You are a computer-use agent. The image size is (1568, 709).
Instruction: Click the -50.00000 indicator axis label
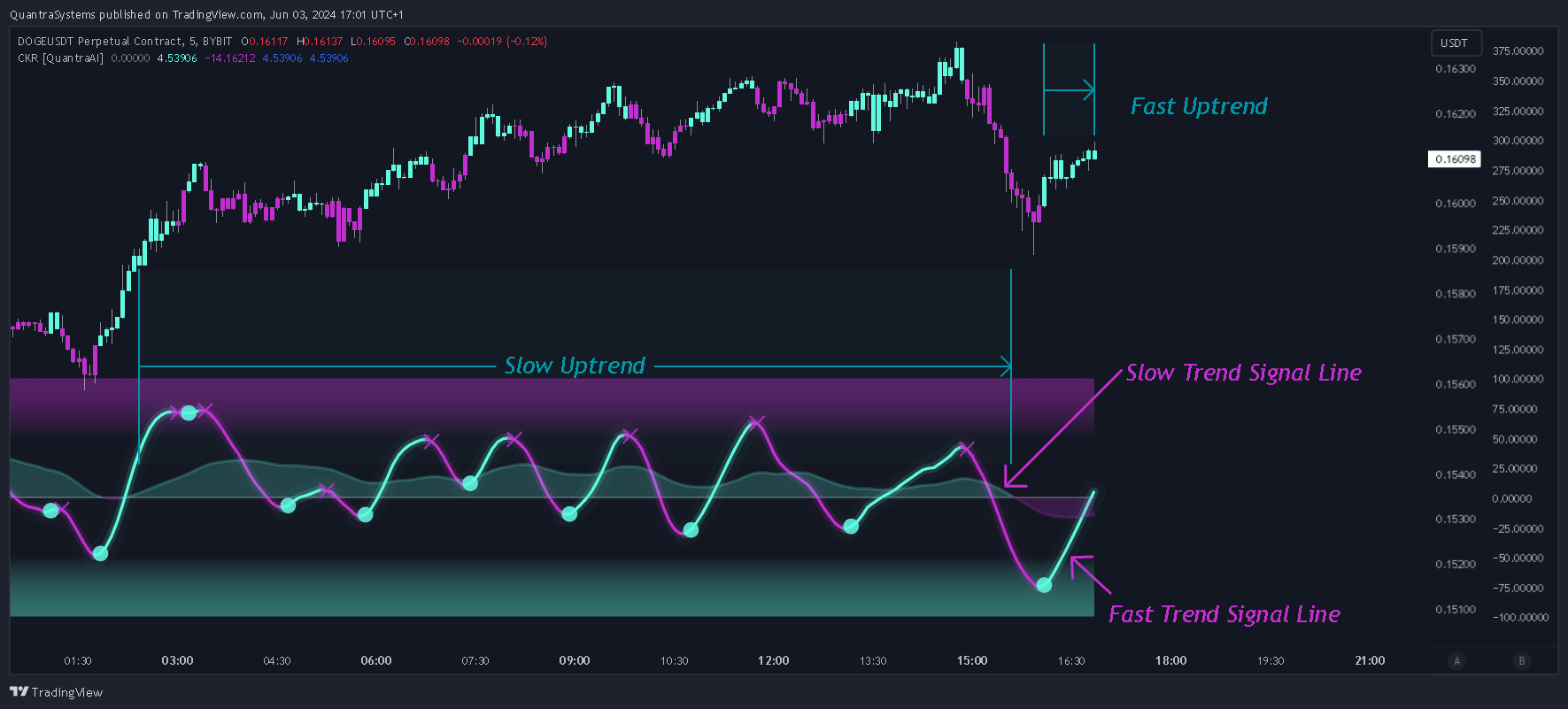pyautogui.click(x=1518, y=559)
